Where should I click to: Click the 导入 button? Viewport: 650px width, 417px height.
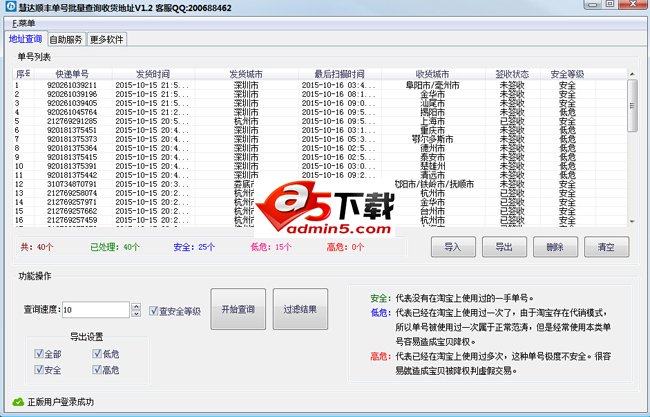[453, 247]
